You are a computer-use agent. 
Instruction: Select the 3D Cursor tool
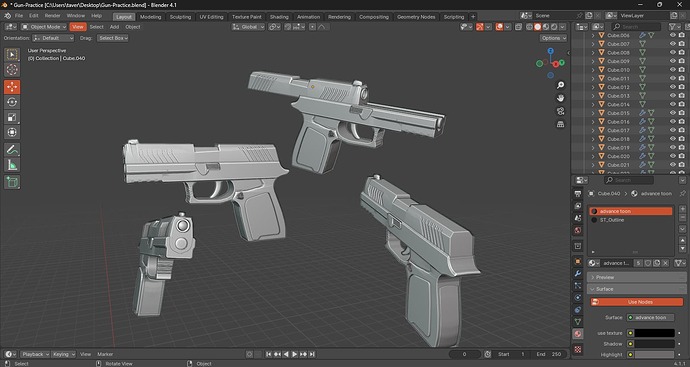tap(12, 70)
